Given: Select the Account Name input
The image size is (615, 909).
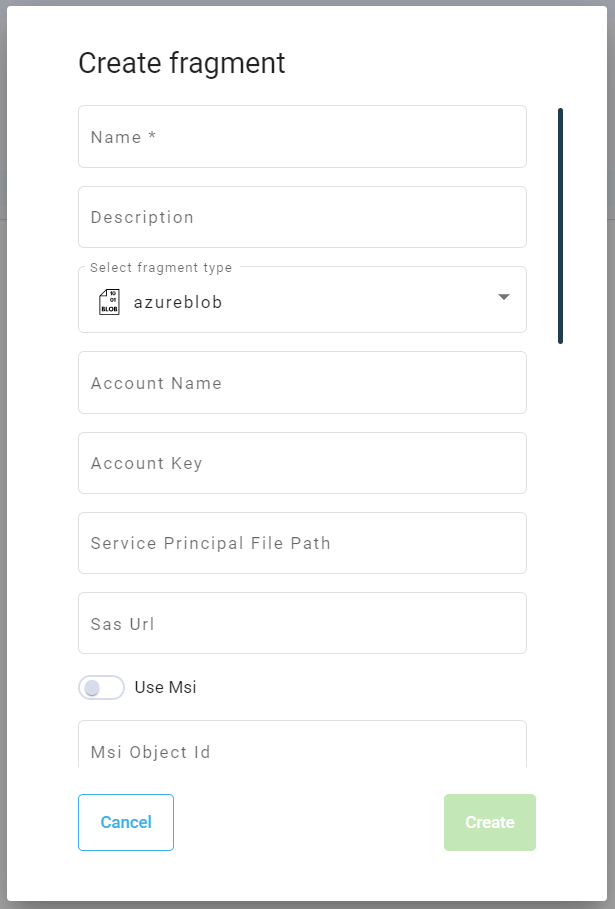Looking at the screenshot, I should [302, 383].
